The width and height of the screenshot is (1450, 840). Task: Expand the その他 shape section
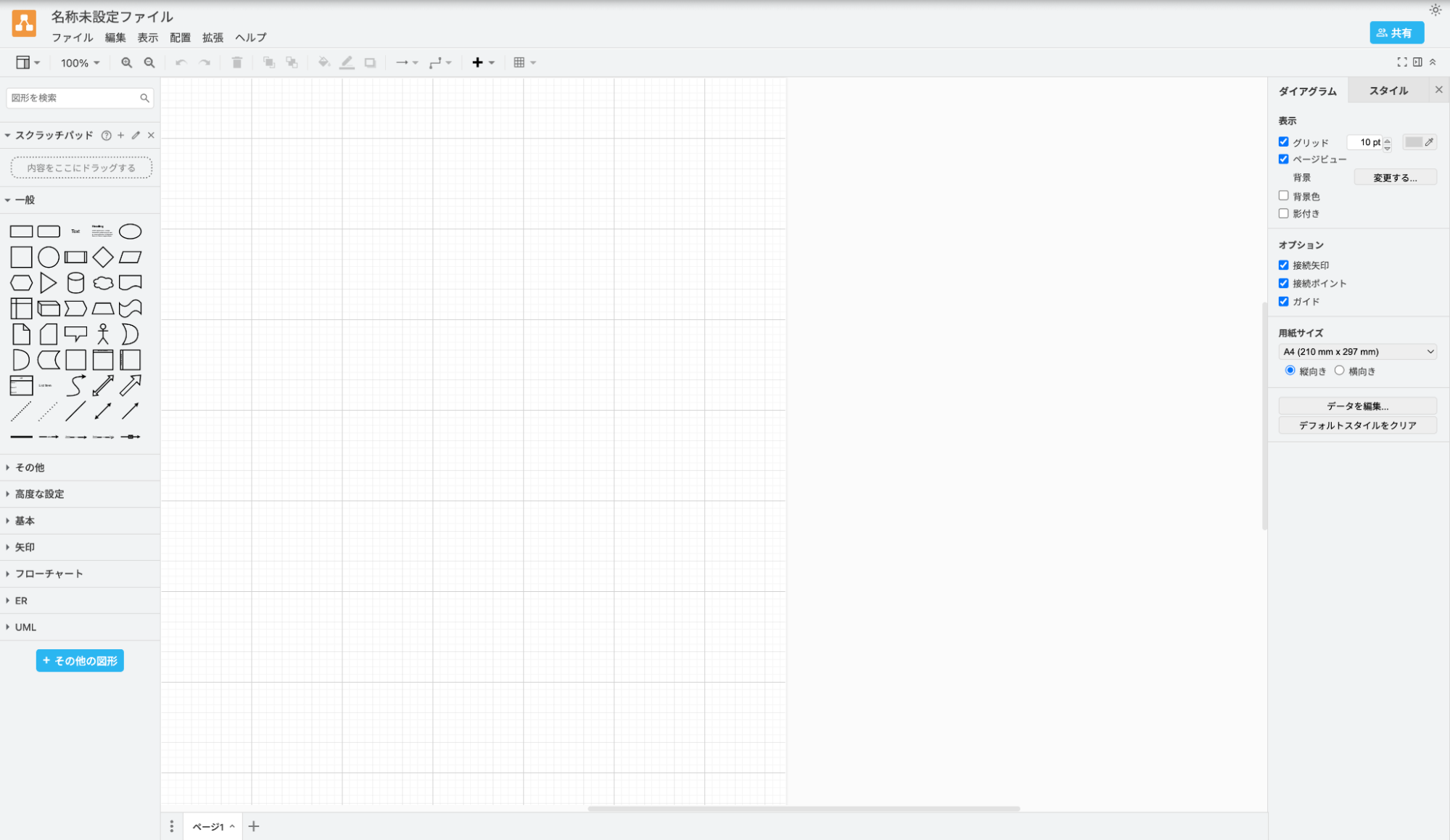click(80, 468)
